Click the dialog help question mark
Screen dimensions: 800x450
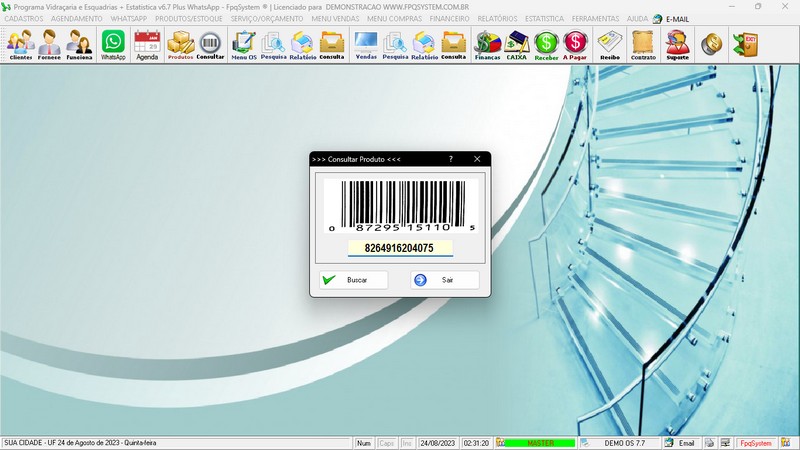click(451, 159)
